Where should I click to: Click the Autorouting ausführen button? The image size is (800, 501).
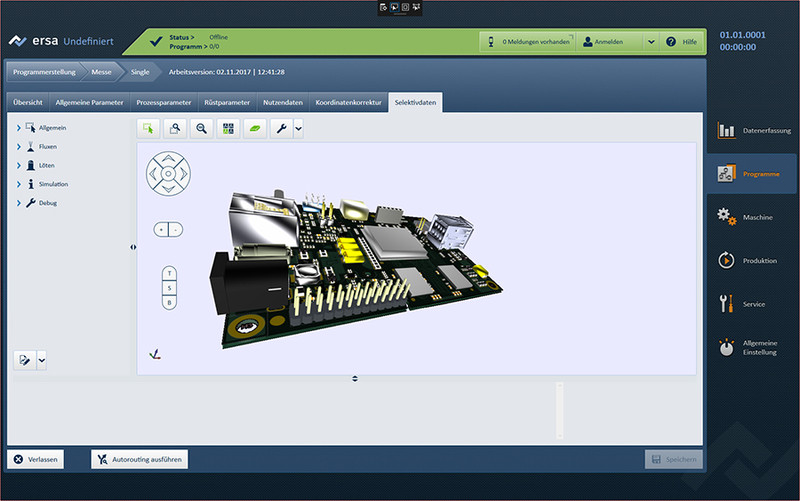139,460
